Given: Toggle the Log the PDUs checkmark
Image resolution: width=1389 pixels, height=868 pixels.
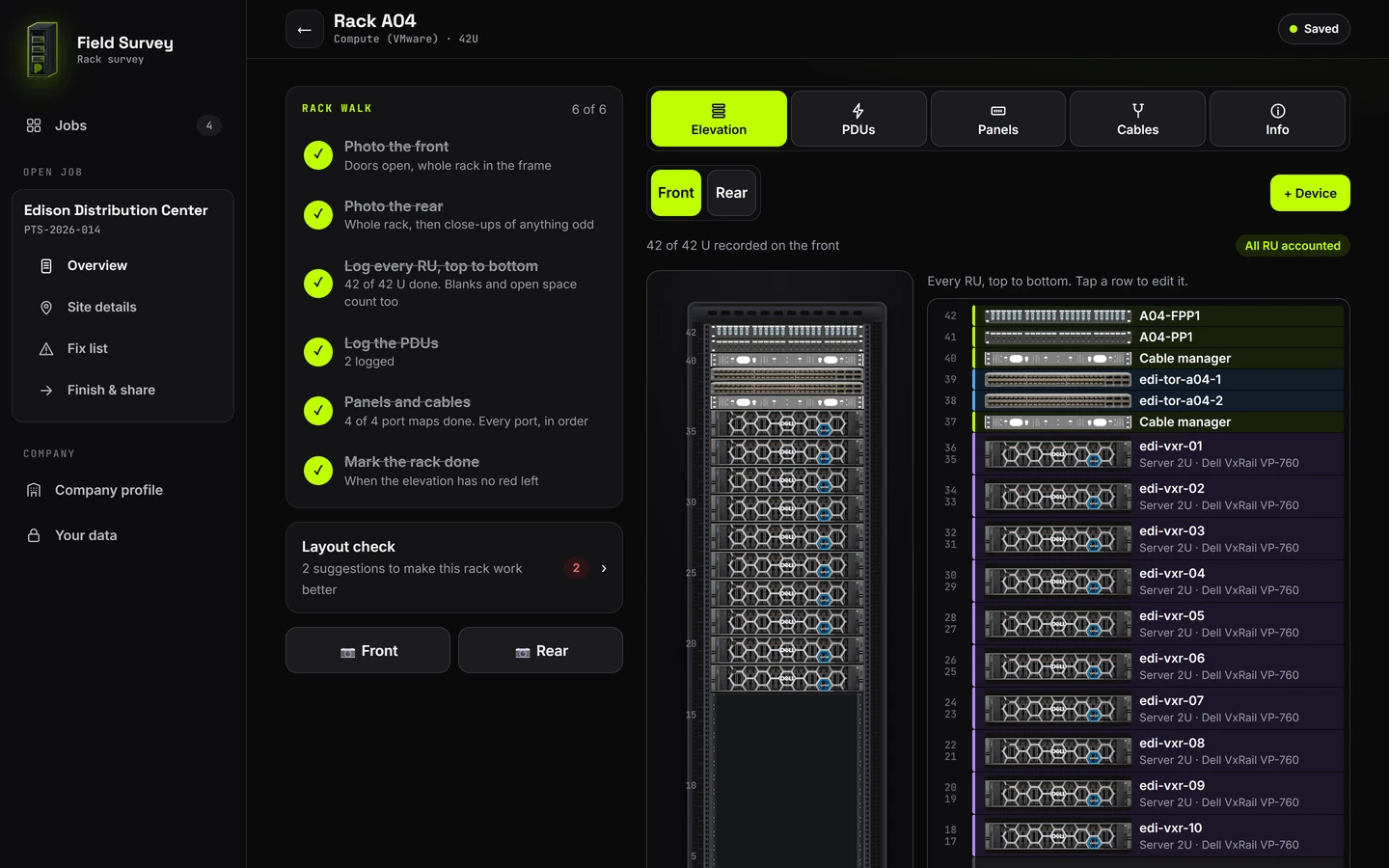Looking at the screenshot, I should (318, 352).
